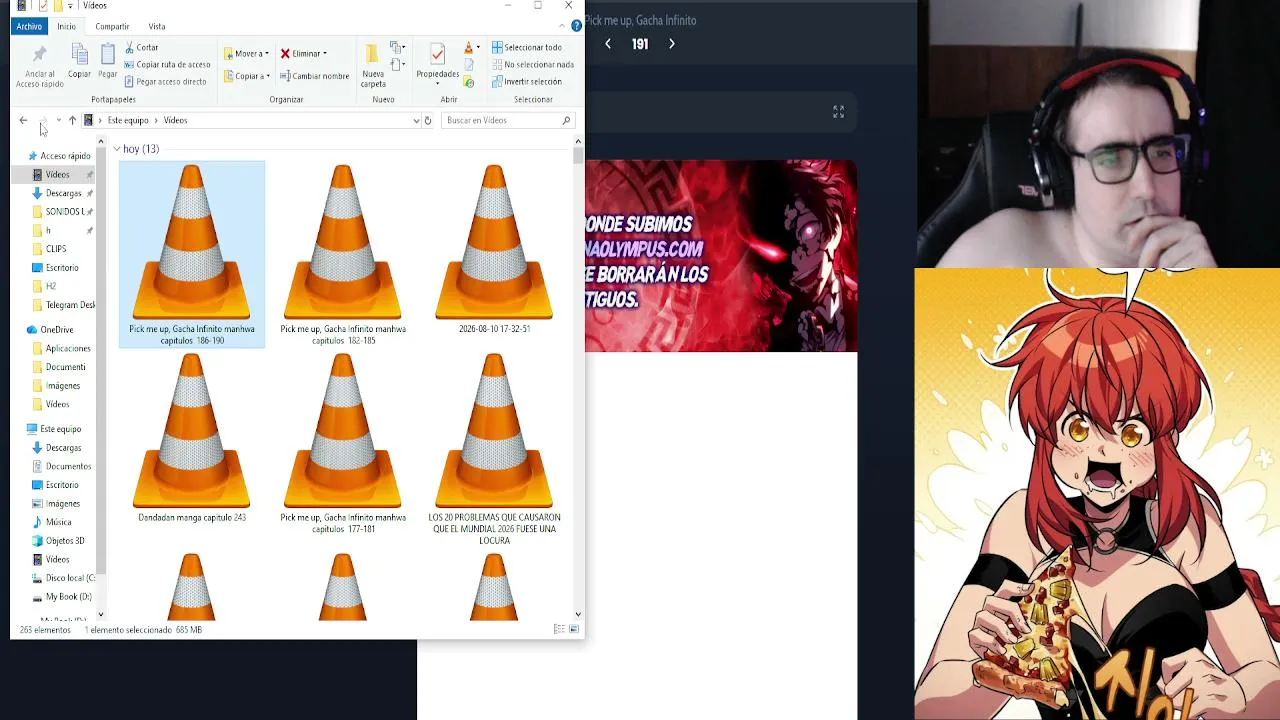This screenshot has height=720, width=1280.
Task: Open recent locations dropdown next to forward arrow
Action: (58, 120)
